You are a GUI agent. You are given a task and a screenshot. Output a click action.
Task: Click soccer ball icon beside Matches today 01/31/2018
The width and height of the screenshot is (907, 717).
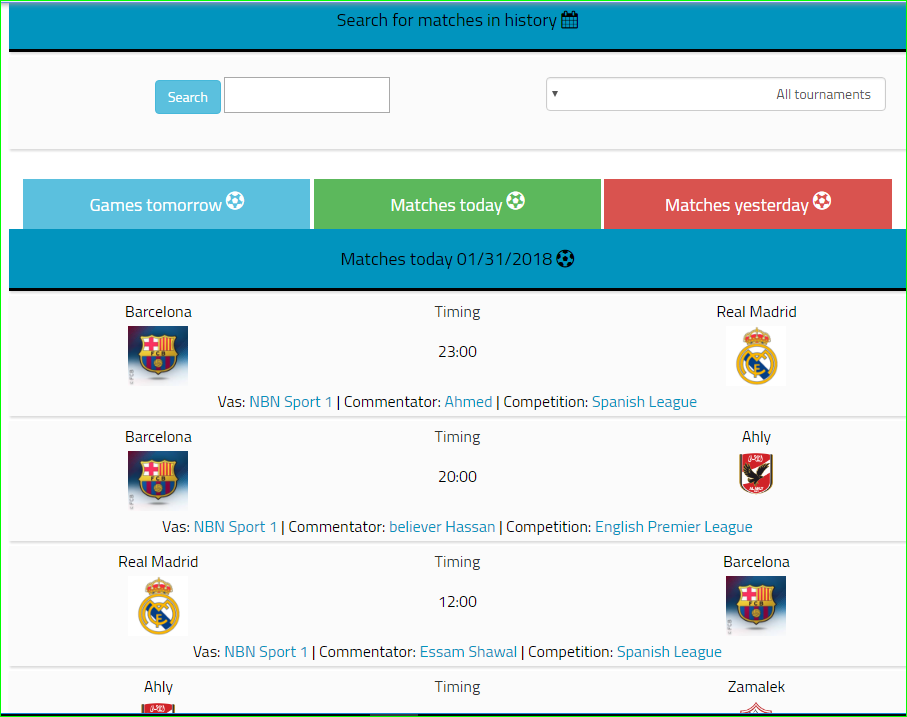(566, 259)
